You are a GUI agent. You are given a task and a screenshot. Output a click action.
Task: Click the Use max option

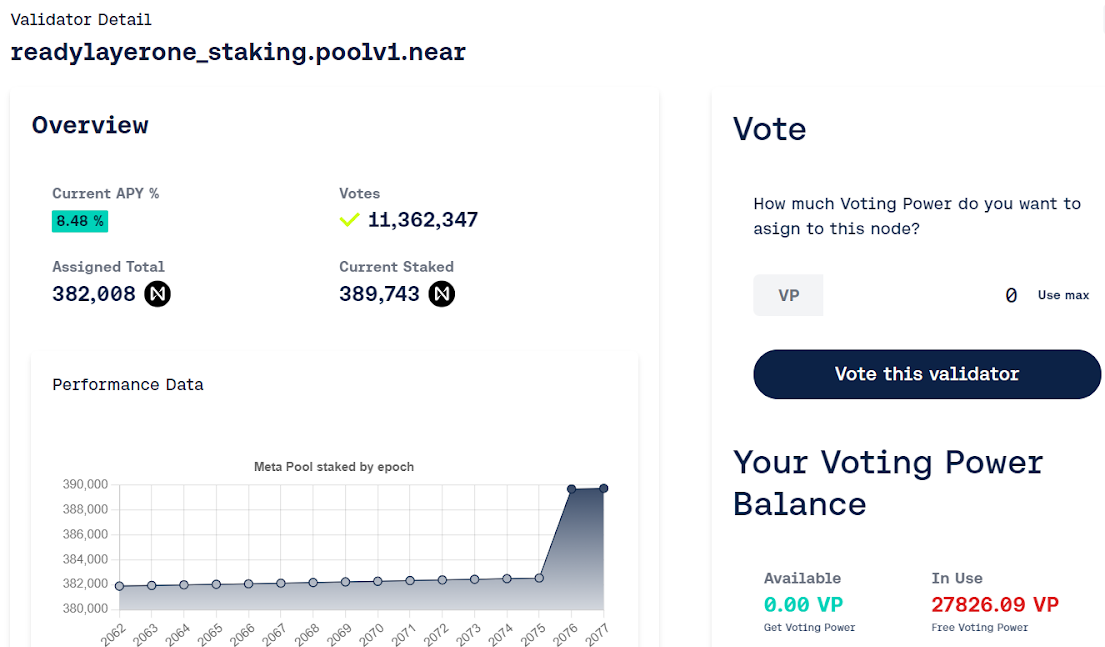pyautogui.click(x=1063, y=295)
